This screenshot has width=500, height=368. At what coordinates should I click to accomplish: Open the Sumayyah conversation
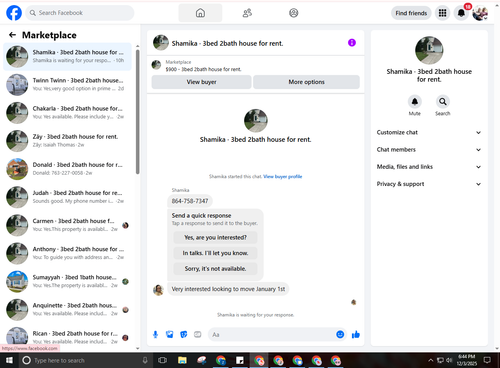click(x=68, y=281)
